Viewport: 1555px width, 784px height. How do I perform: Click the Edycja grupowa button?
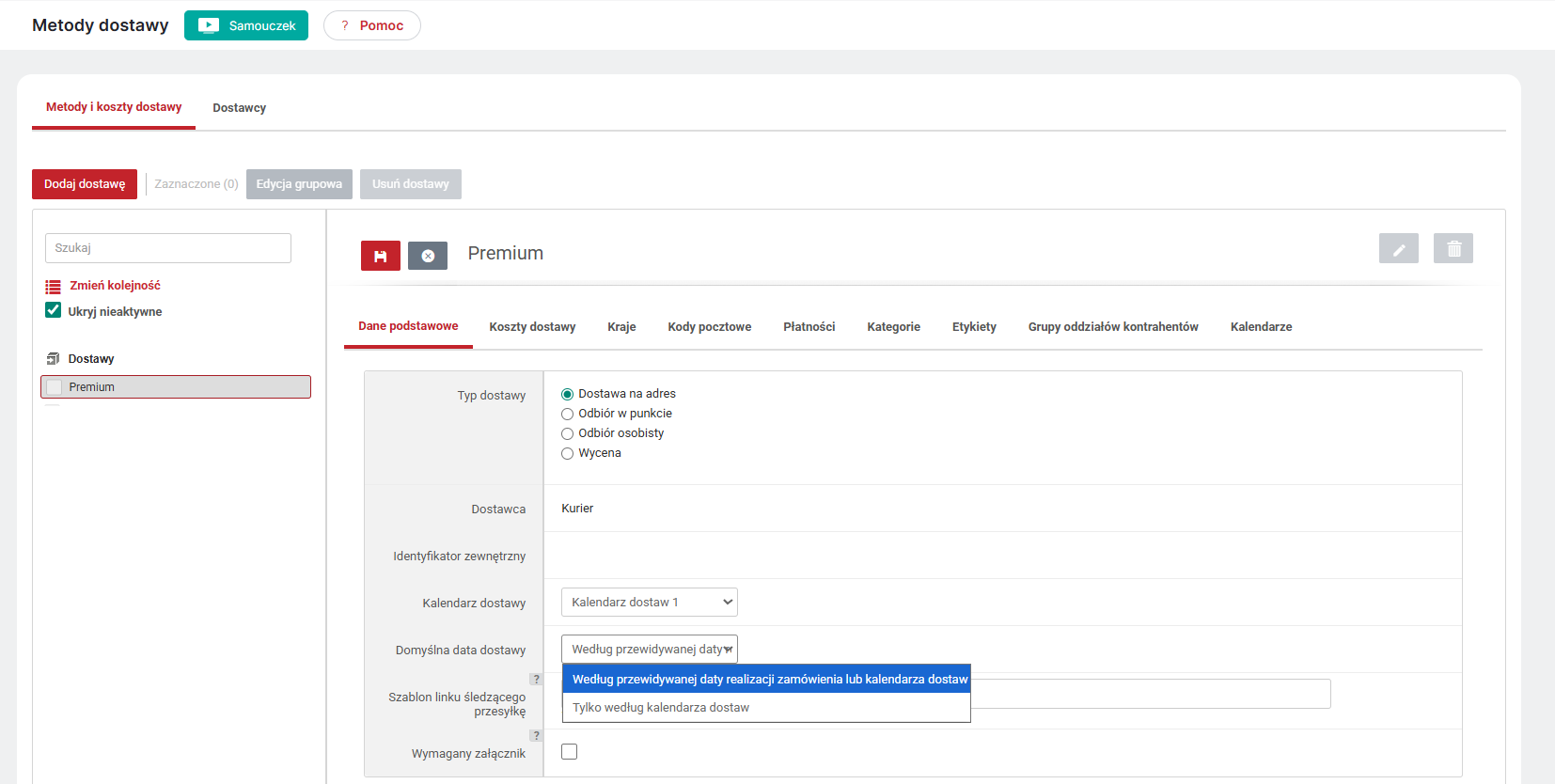(299, 184)
